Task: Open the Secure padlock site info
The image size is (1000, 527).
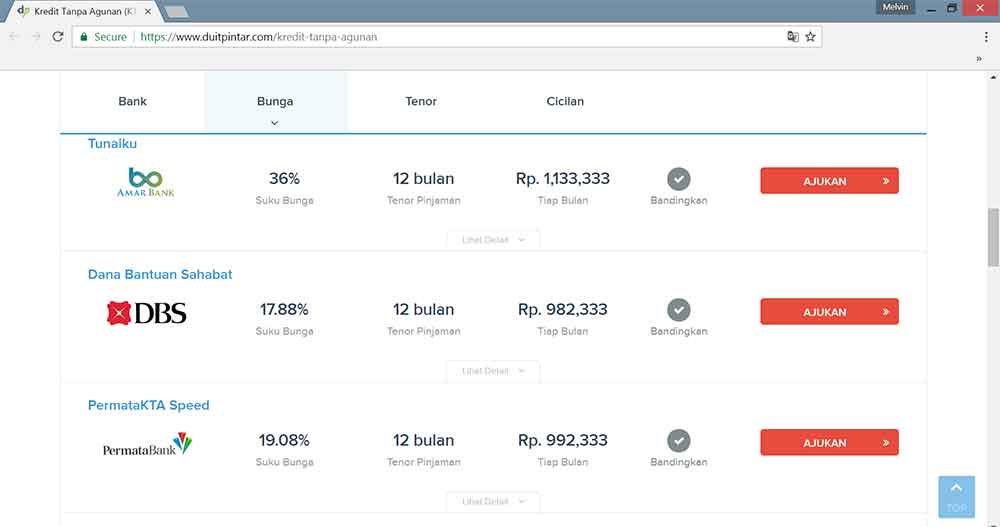Action: point(103,37)
